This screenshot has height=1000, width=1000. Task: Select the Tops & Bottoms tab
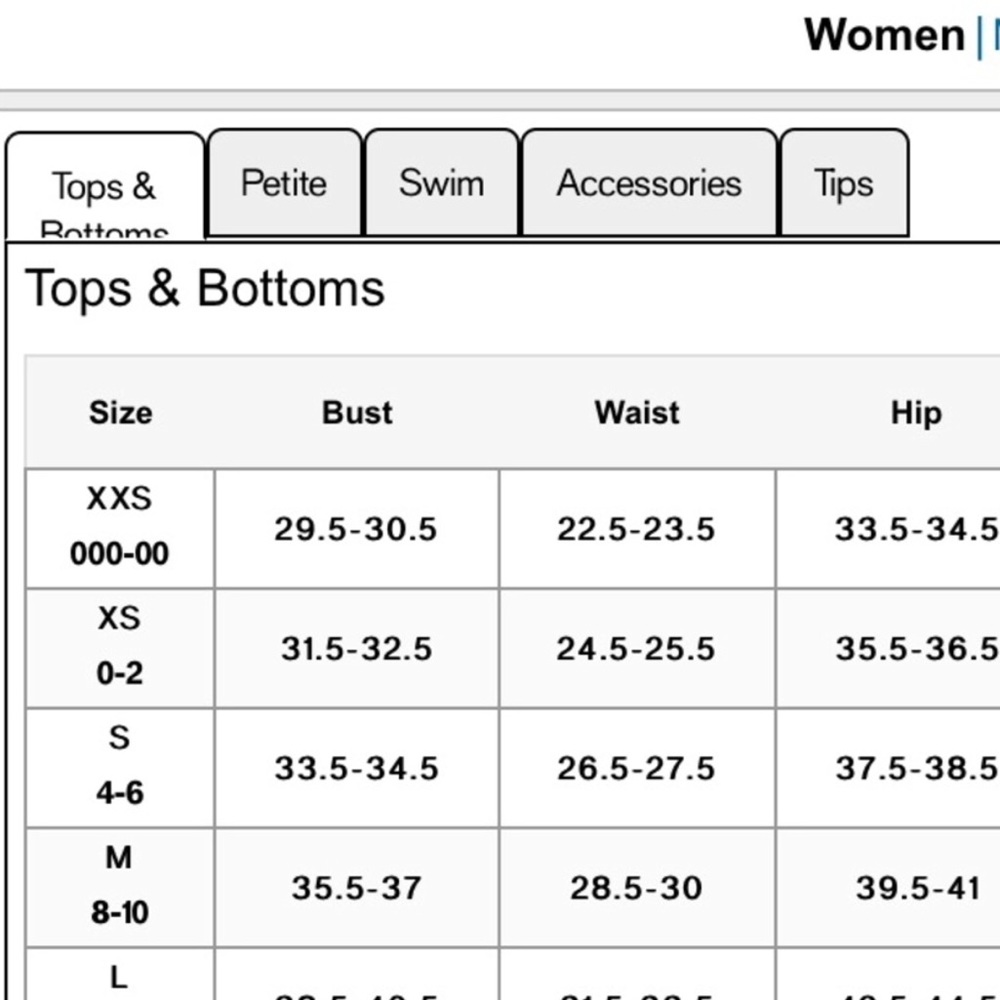click(x=105, y=187)
